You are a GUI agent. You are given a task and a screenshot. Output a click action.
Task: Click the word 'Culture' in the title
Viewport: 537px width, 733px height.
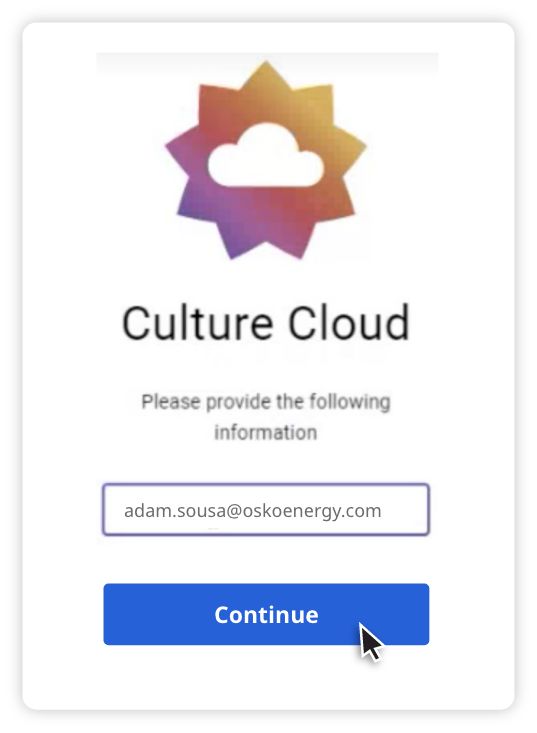point(197,323)
